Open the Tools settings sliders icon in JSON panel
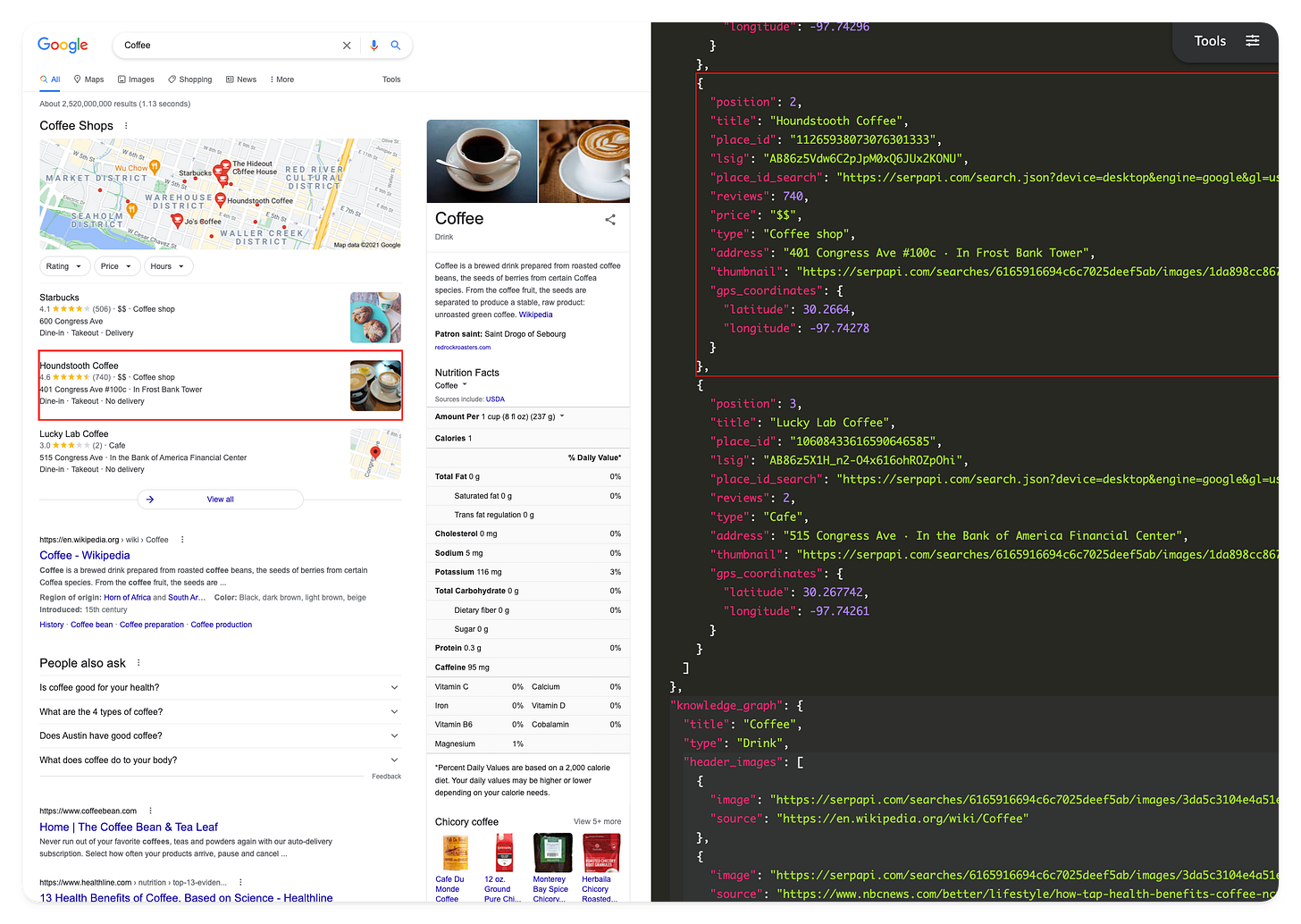 (x=1253, y=41)
